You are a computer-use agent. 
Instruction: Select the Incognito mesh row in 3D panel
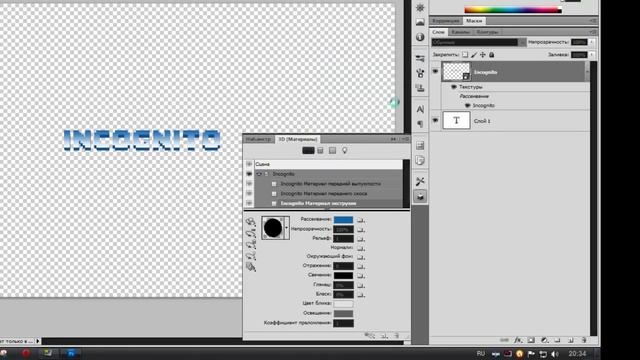(x=329, y=174)
